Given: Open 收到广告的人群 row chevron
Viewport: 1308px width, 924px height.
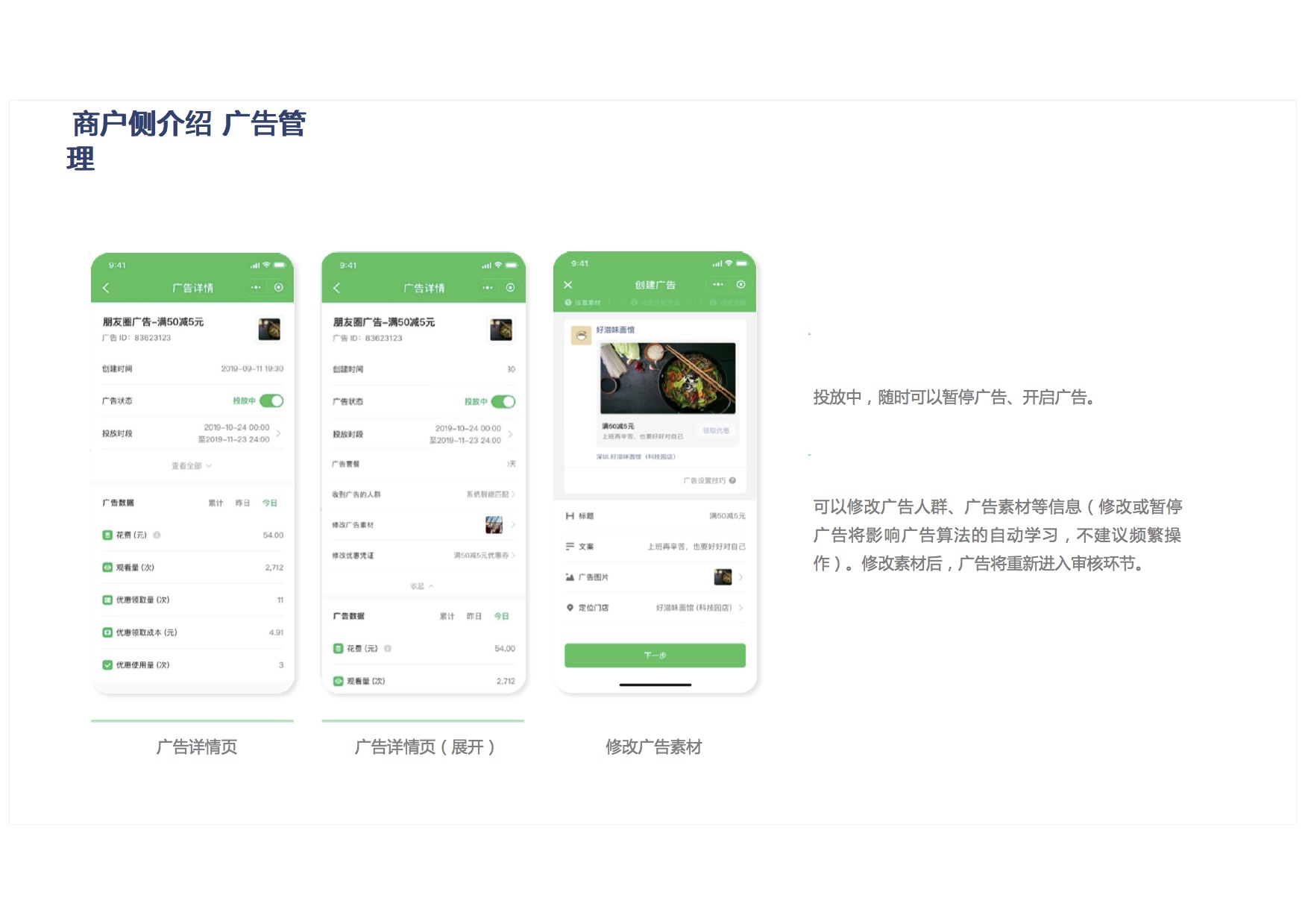Looking at the screenshot, I should pyautogui.click(x=512, y=494).
